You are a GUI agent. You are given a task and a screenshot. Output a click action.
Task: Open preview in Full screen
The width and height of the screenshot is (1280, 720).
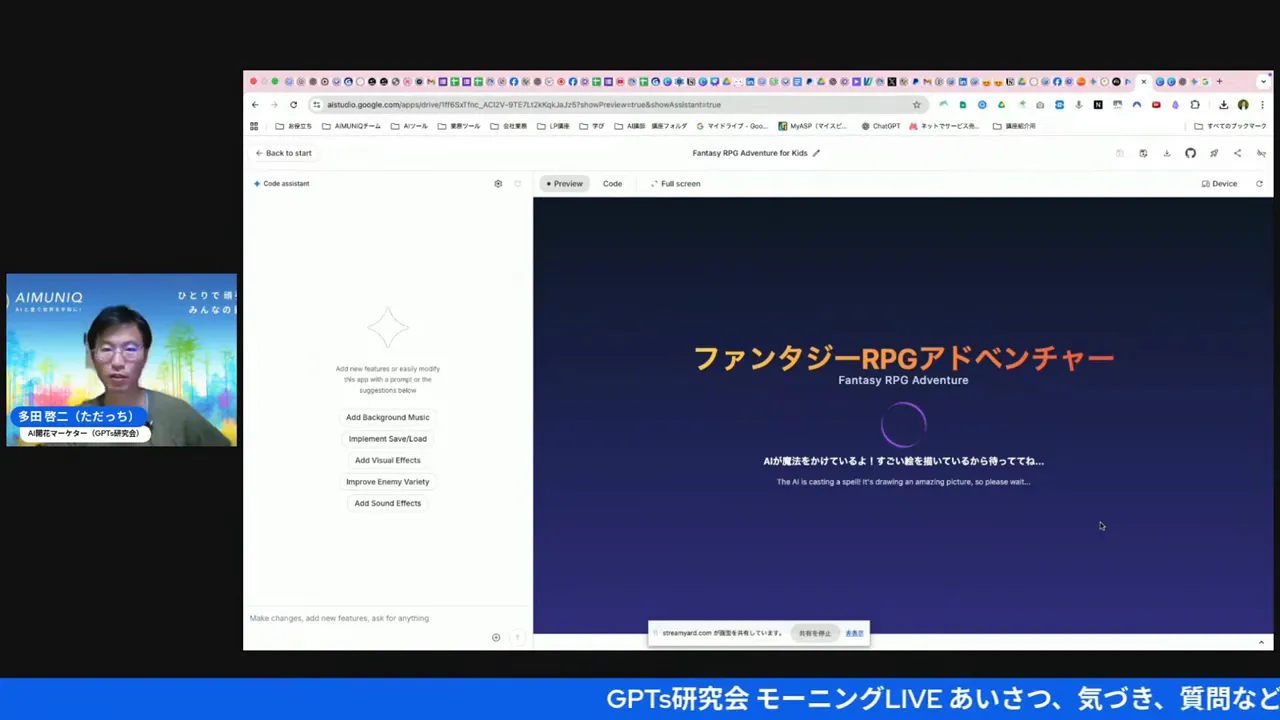675,184
